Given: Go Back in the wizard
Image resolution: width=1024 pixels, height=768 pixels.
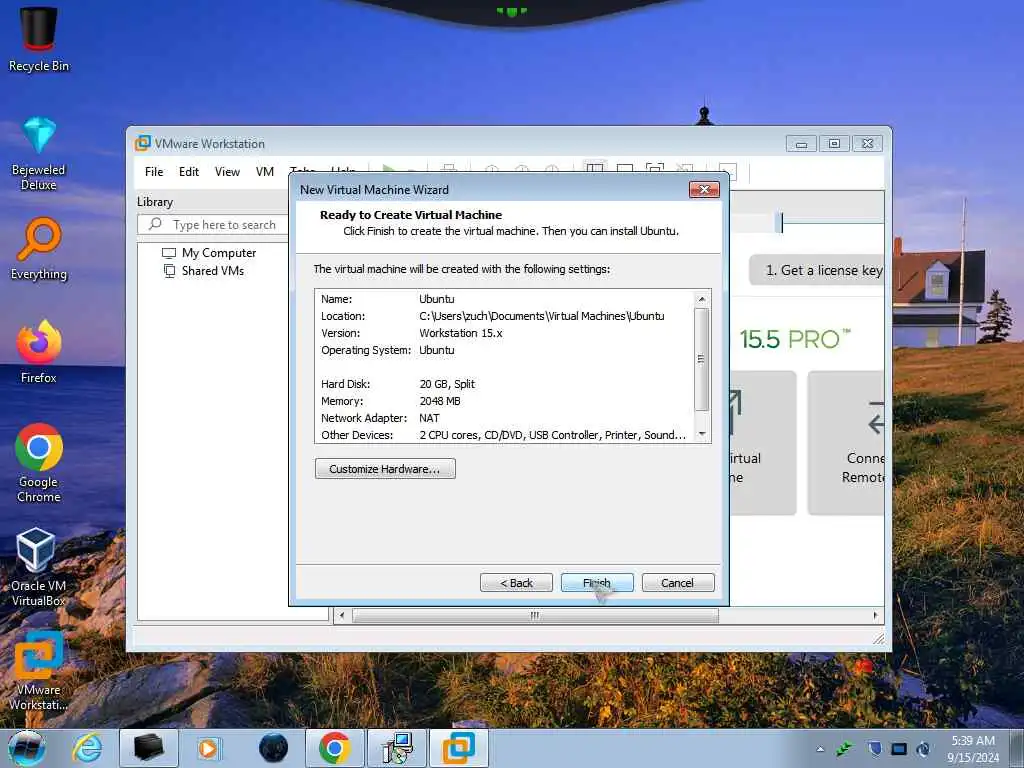Looking at the screenshot, I should (516, 583).
